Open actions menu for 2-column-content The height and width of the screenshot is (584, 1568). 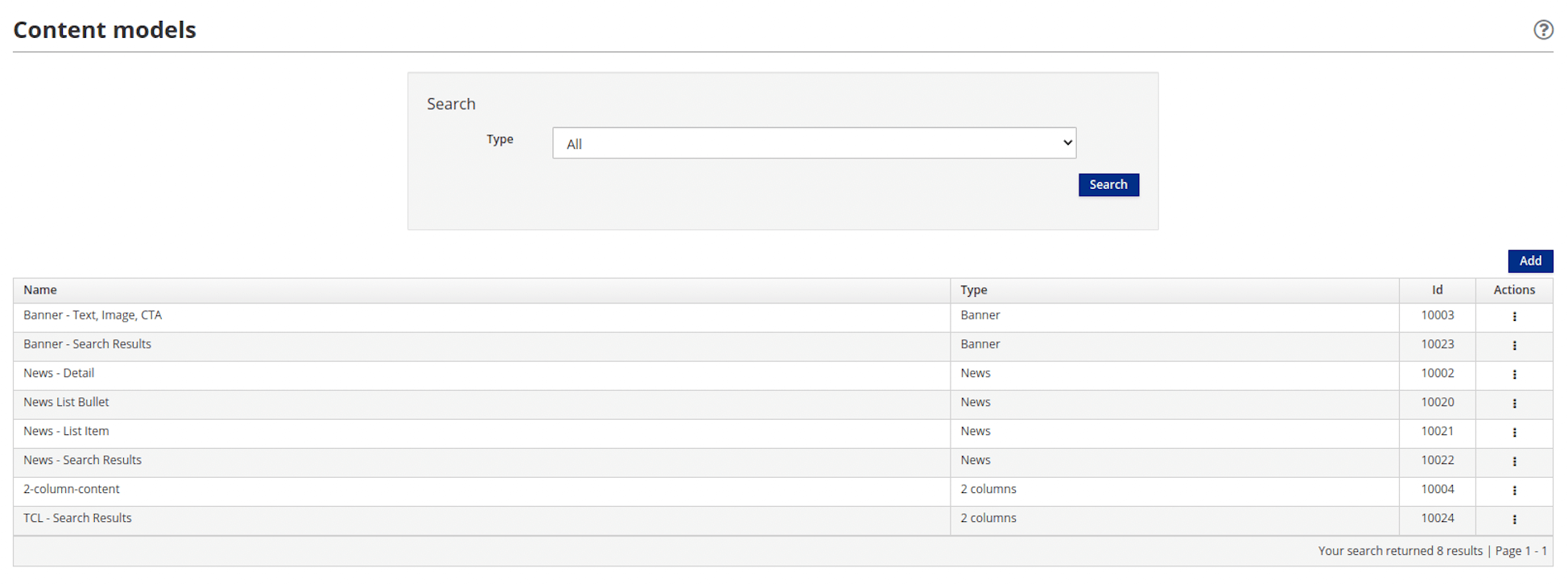click(1514, 490)
